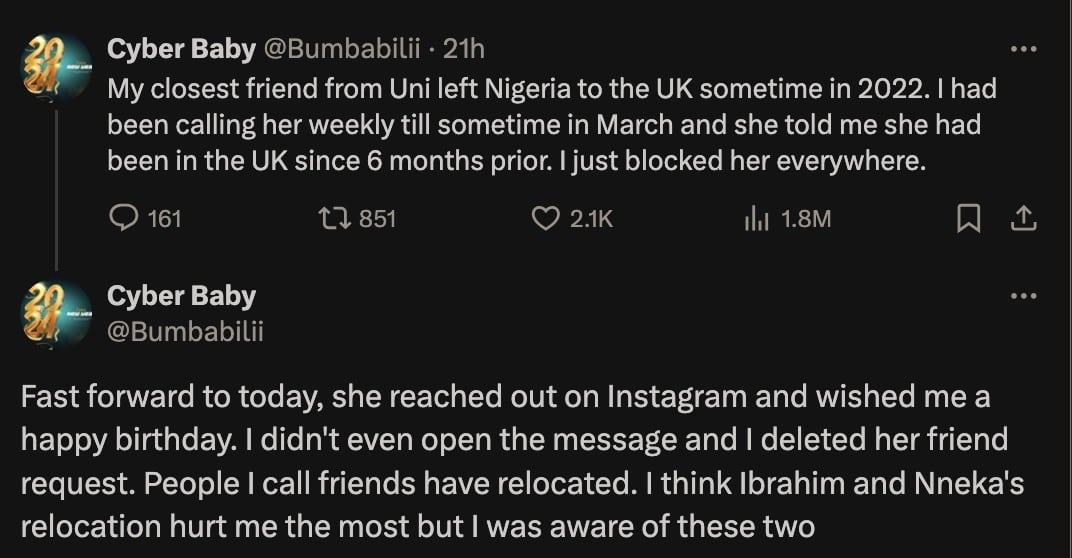Click the 2.1K likes count
Viewport: 1072px width, 558px height.
pyautogui.click(x=590, y=218)
